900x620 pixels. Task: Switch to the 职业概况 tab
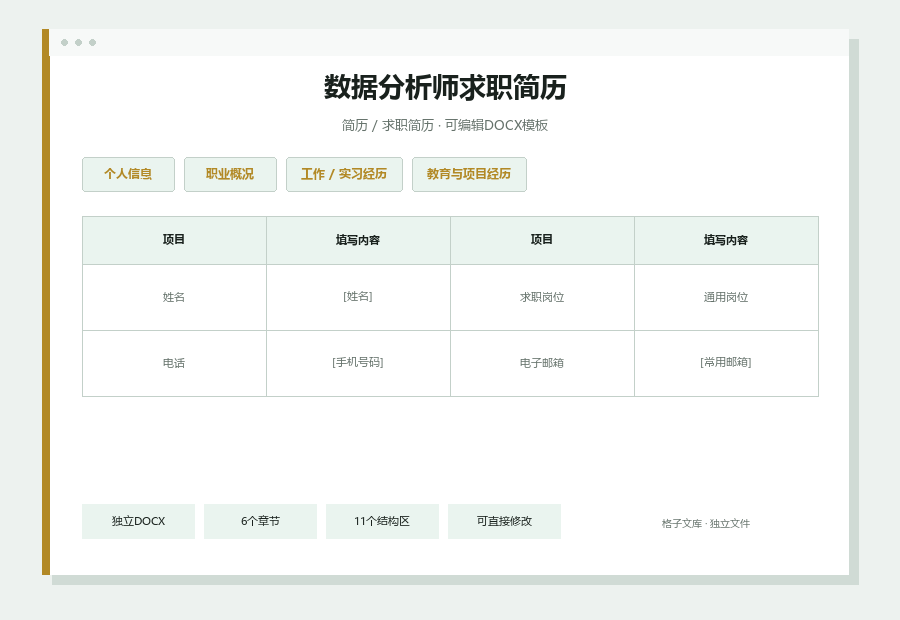(230, 175)
